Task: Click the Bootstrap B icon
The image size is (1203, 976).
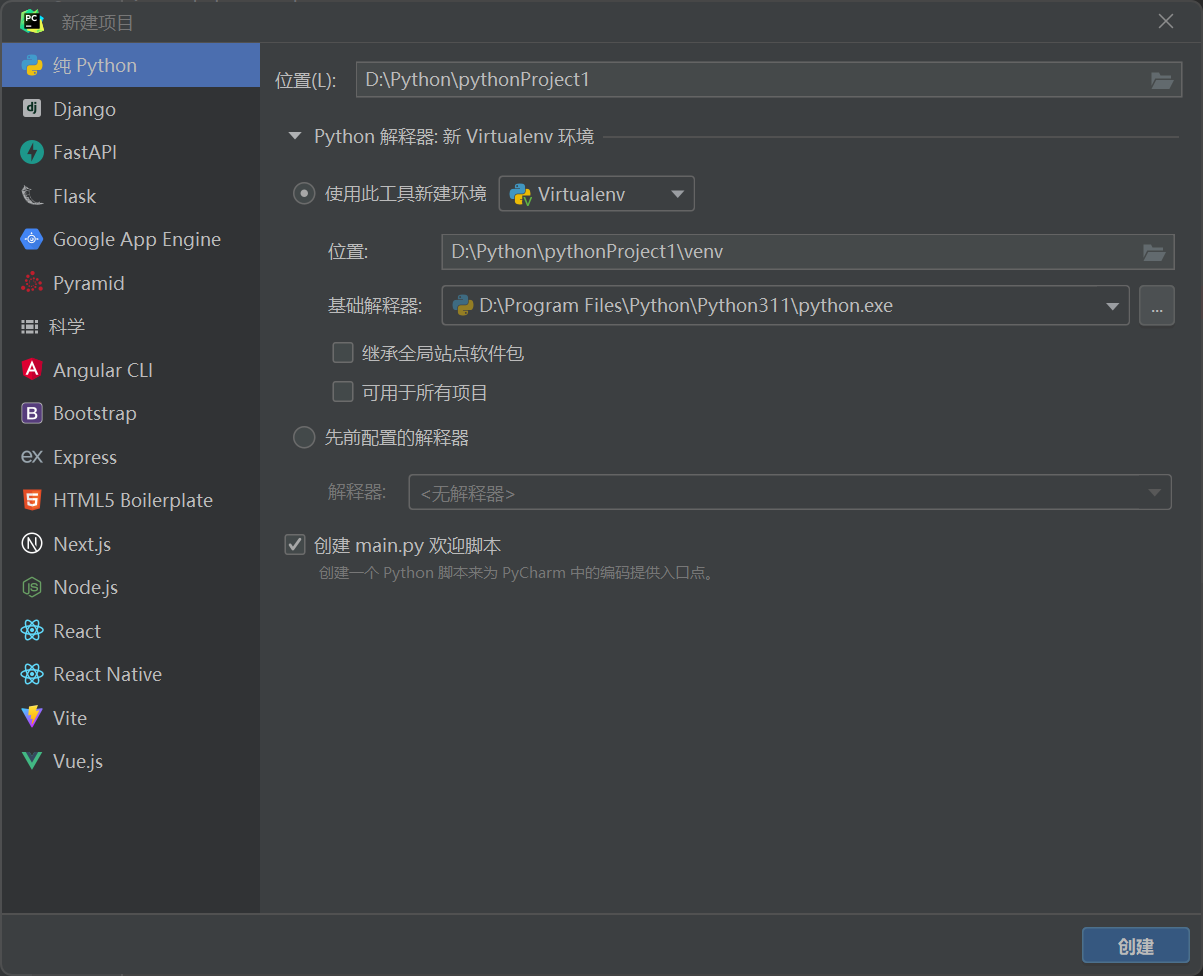Action: [x=32, y=413]
